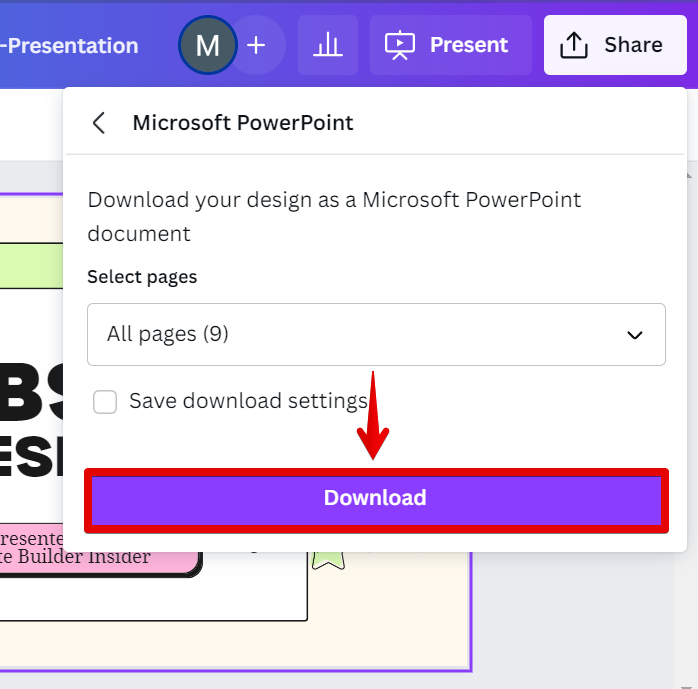The height and width of the screenshot is (689, 698).
Task: Open the All pages (9) dropdown
Action: click(376, 334)
